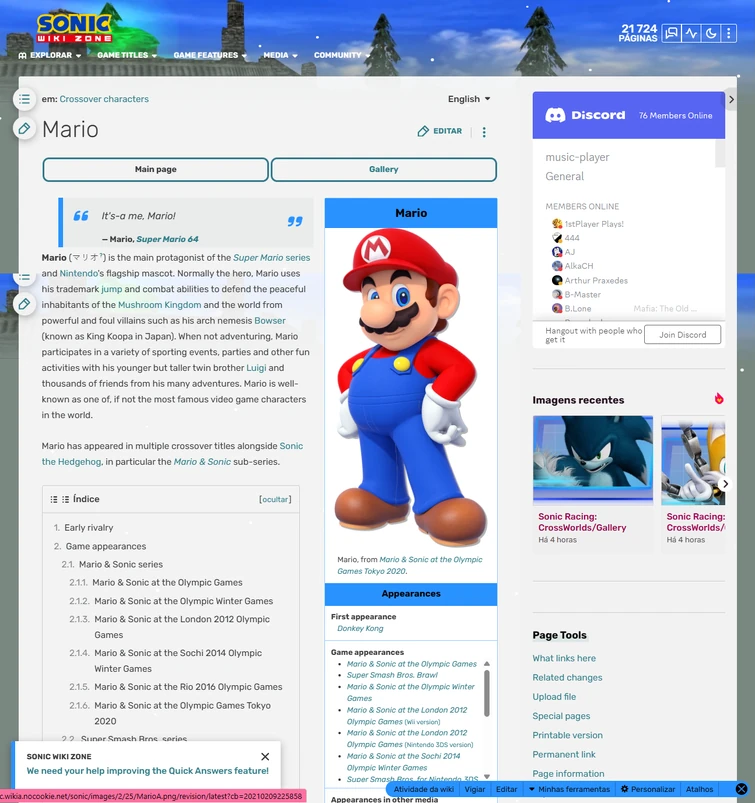Open the English language dropdown

[x=469, y=99]
